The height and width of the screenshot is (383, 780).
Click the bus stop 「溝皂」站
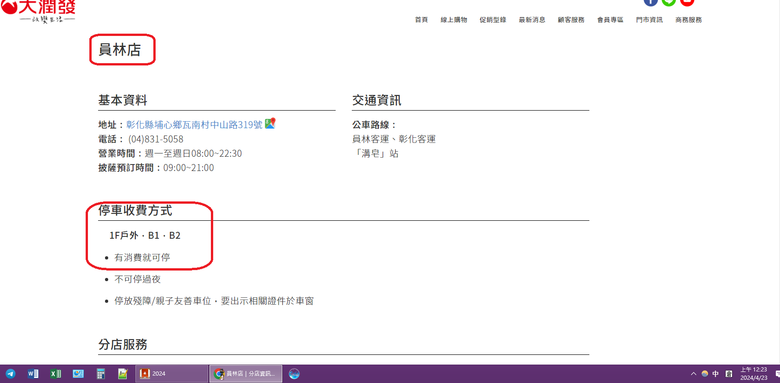[x=376, y=154]
